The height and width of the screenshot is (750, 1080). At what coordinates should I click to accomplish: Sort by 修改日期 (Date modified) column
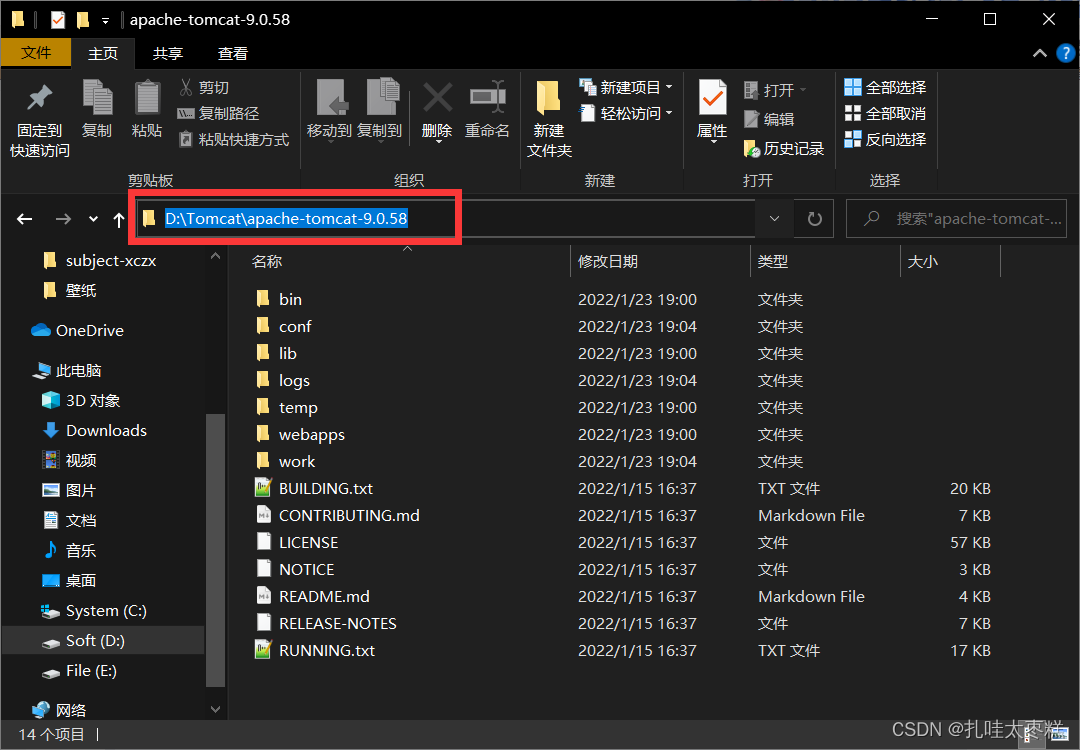pos(660,262)
